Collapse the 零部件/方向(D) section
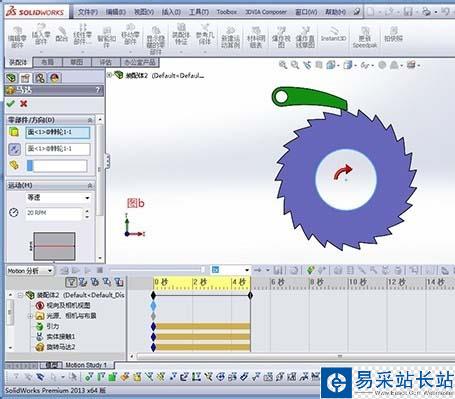 point(90,120)
